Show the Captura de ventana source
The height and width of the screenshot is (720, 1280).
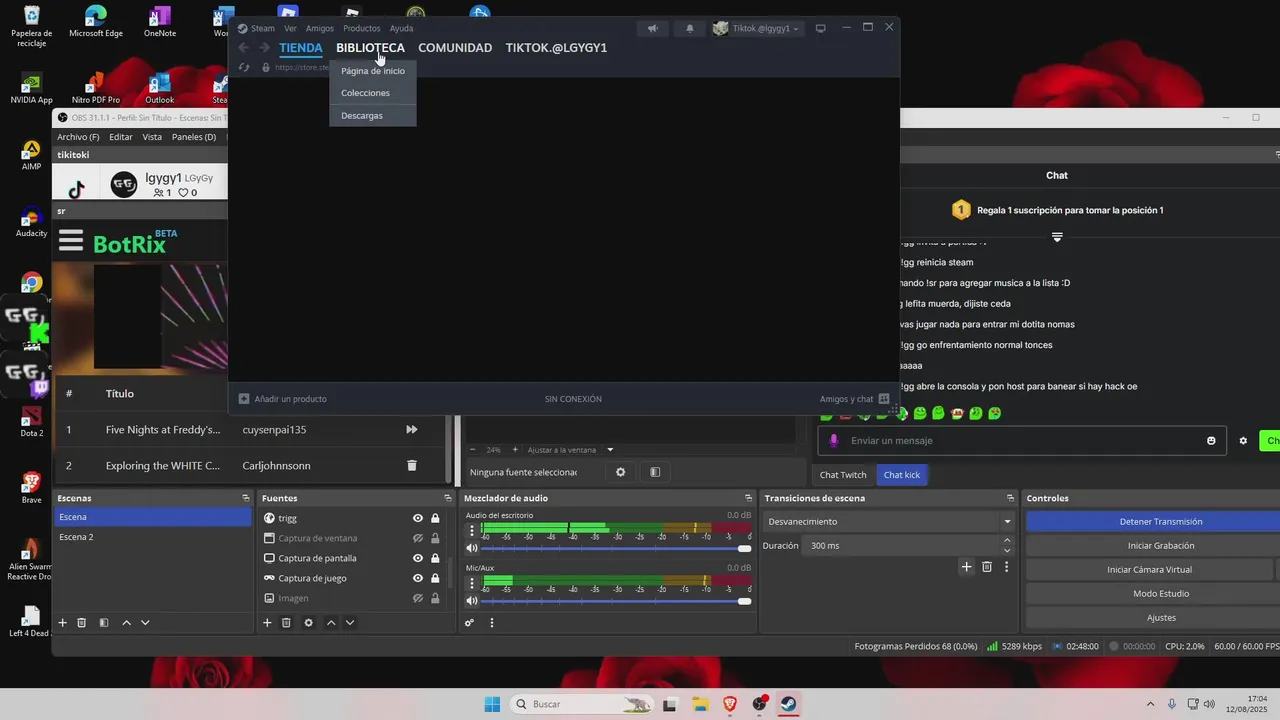coord(418,538)
